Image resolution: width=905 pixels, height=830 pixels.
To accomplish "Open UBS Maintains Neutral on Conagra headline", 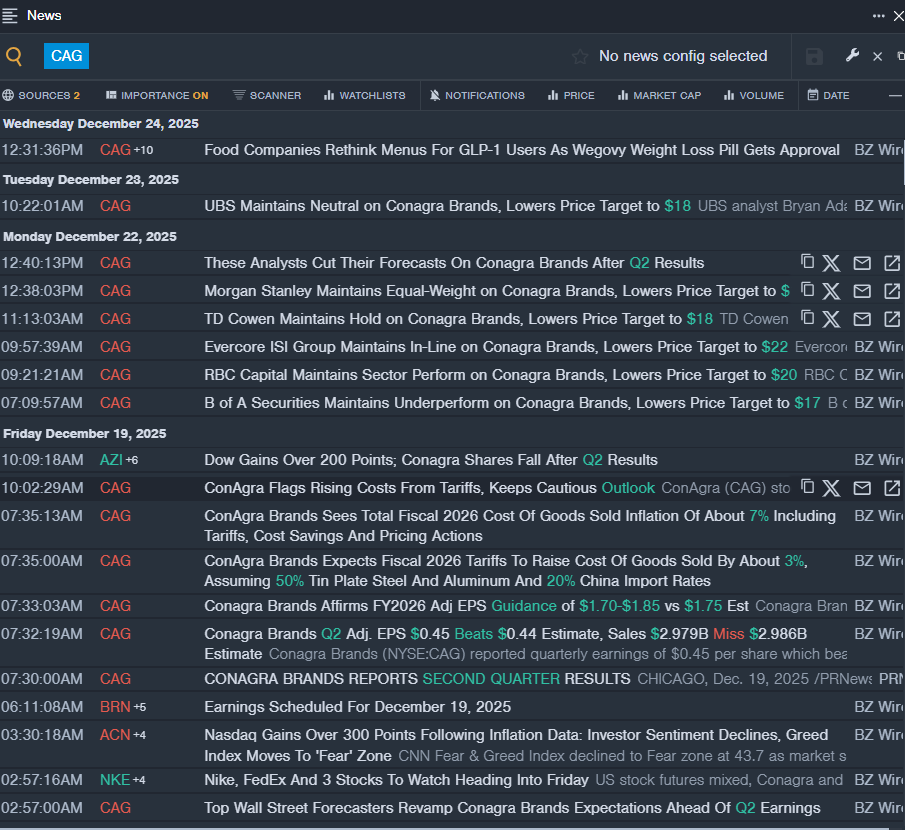I will 447,206.
